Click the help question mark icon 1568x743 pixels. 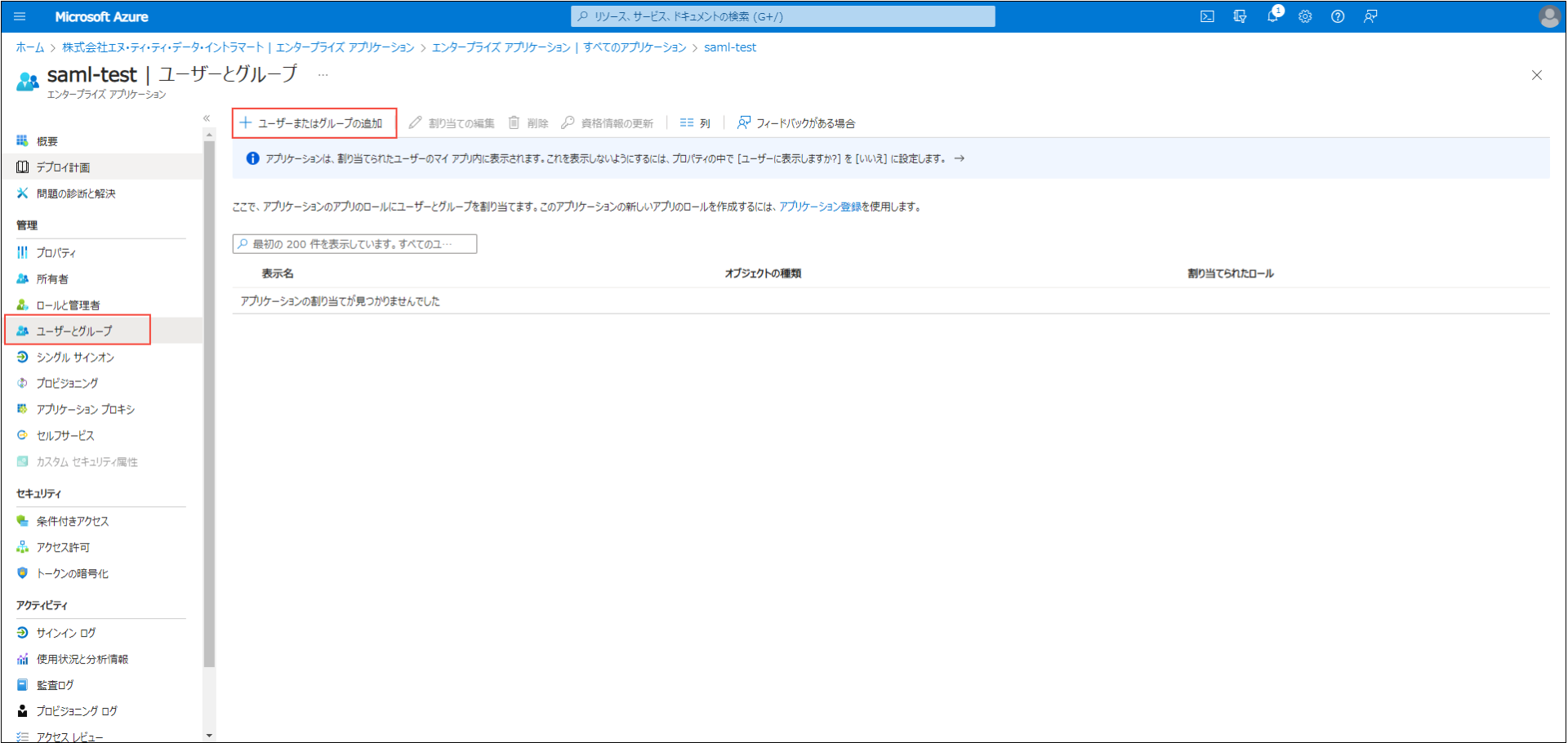pyautogui.click(x=1338, y=16)
